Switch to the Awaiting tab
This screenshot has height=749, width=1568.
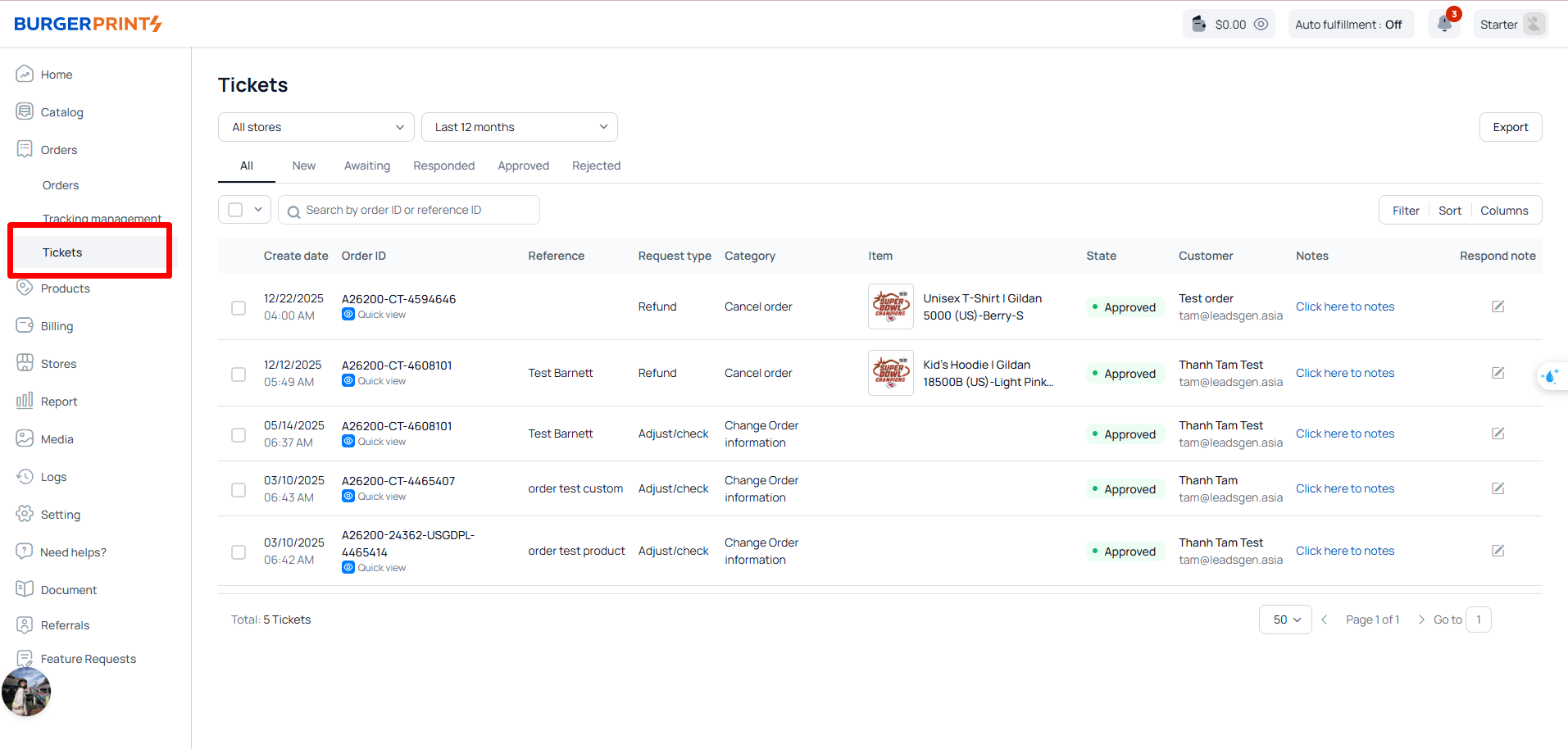(x=367, y=166)
